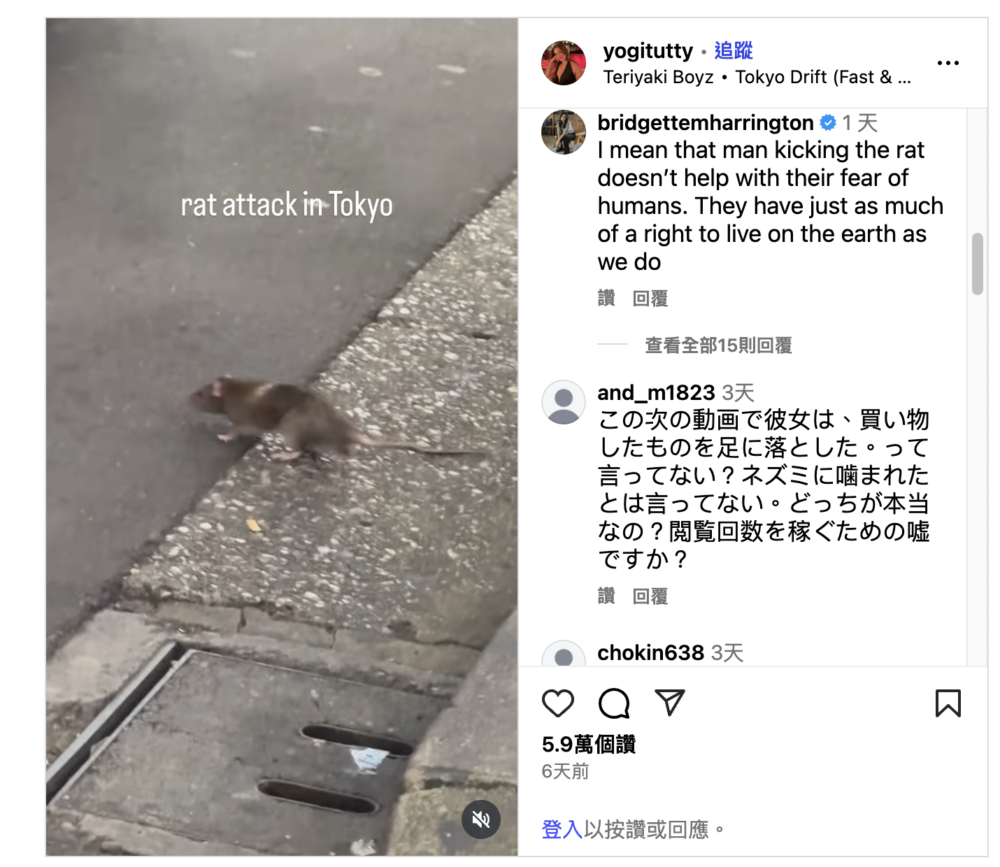Reply to bridgettemharrington's comment (回覆)
Image resolution: width=1000 pixels, height=867 pixels.
(x=650, y=298)
